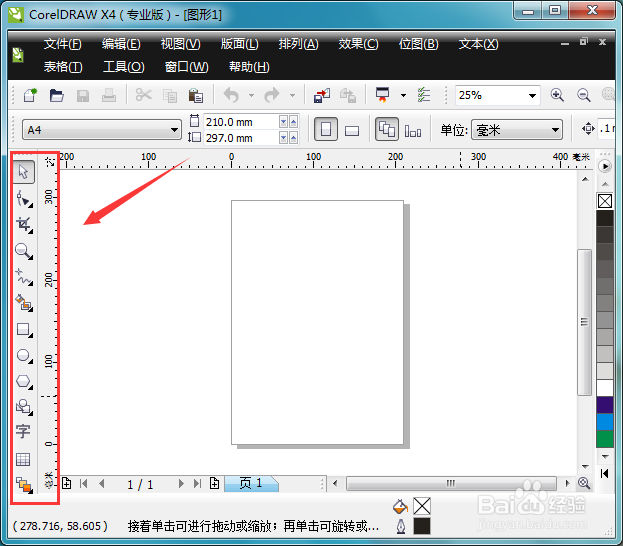Click the page width field 210.0 mm
Image resolution: width=623 pixels, height=546 pixels.
point(241,122)
